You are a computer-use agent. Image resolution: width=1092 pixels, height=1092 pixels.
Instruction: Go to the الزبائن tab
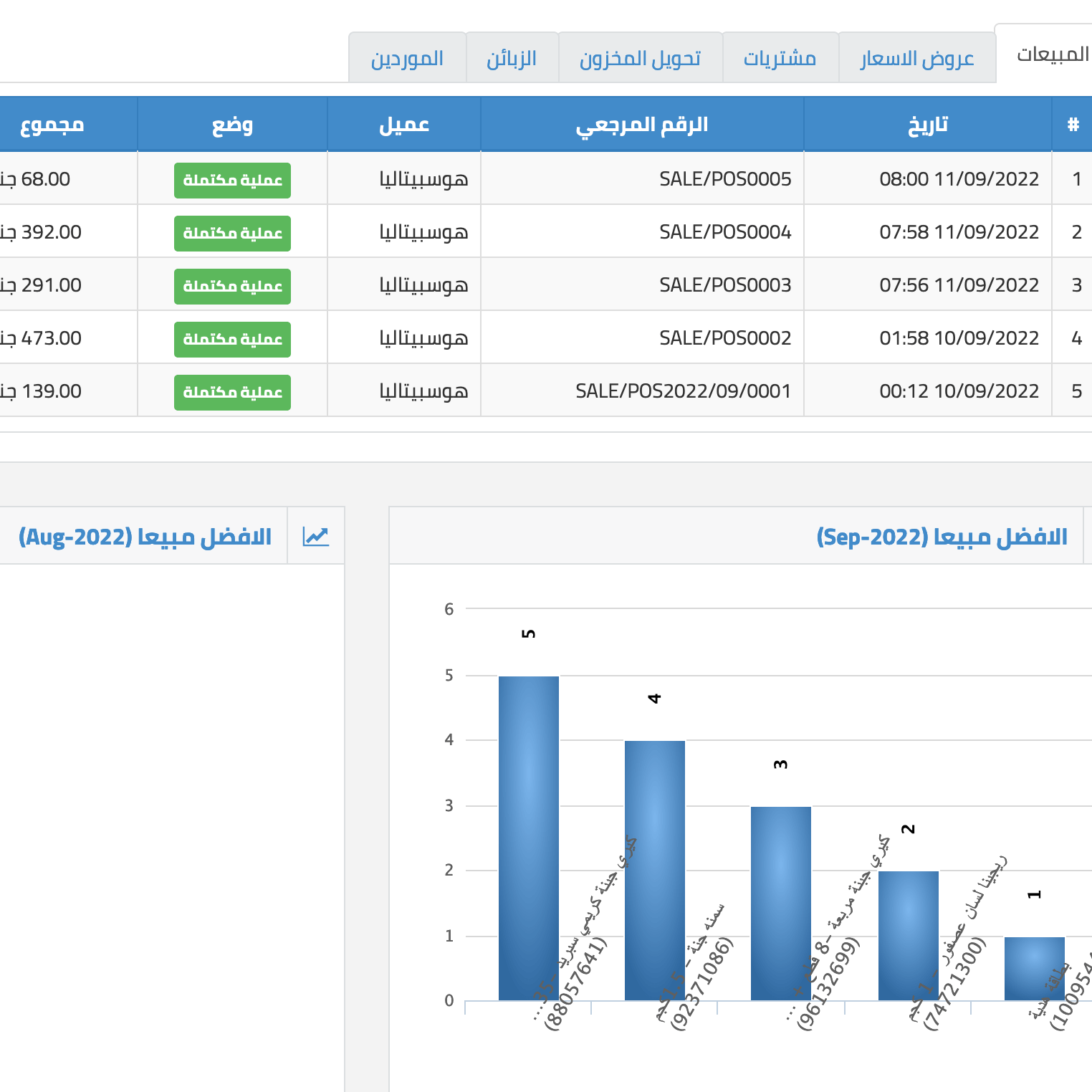pyautogui.click(x=512, y=58)
